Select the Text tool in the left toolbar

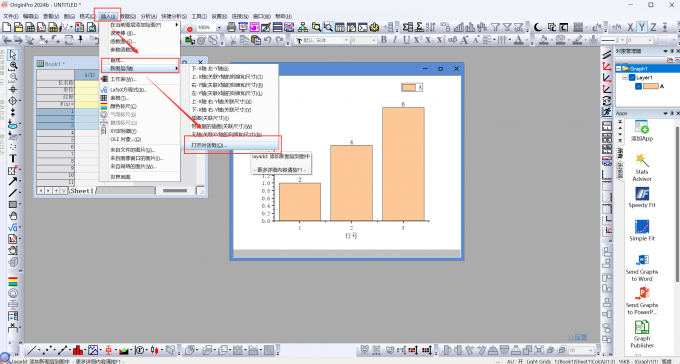pos(13,159)
